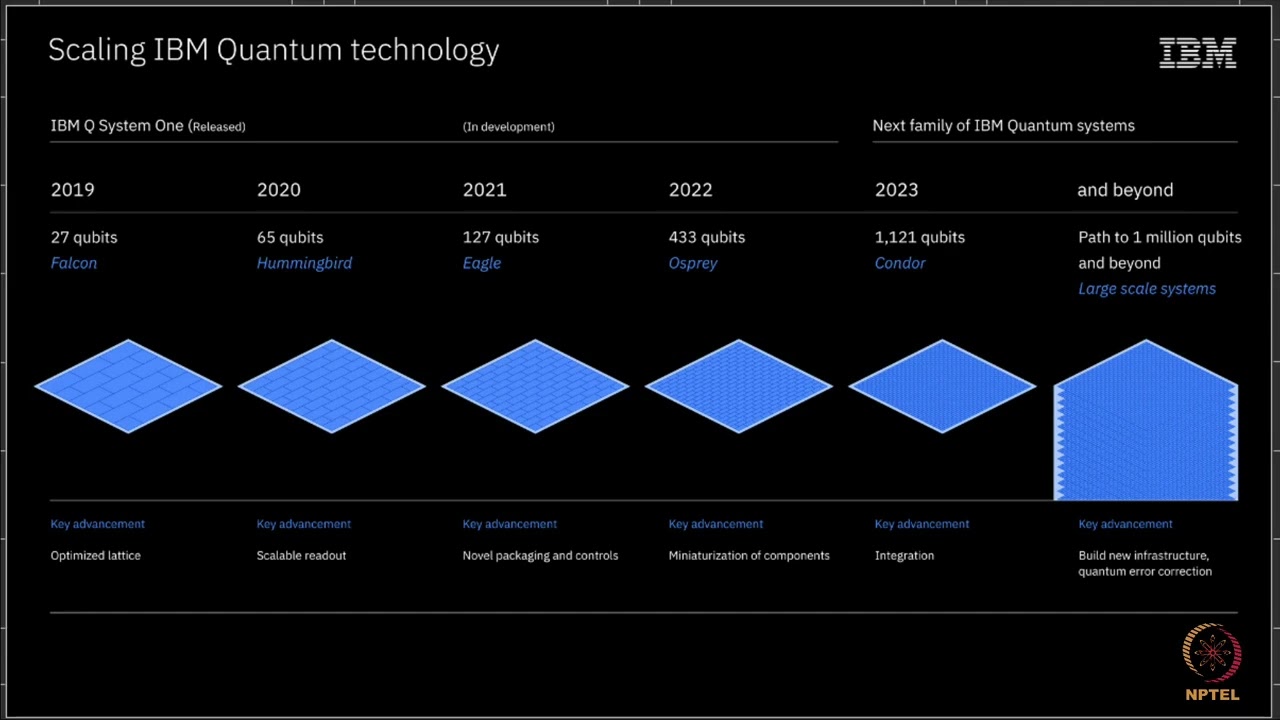Click the '27 qubits' text
Image resolution: width=1280 pixels, height=720 pixels.
pos(84,237)
